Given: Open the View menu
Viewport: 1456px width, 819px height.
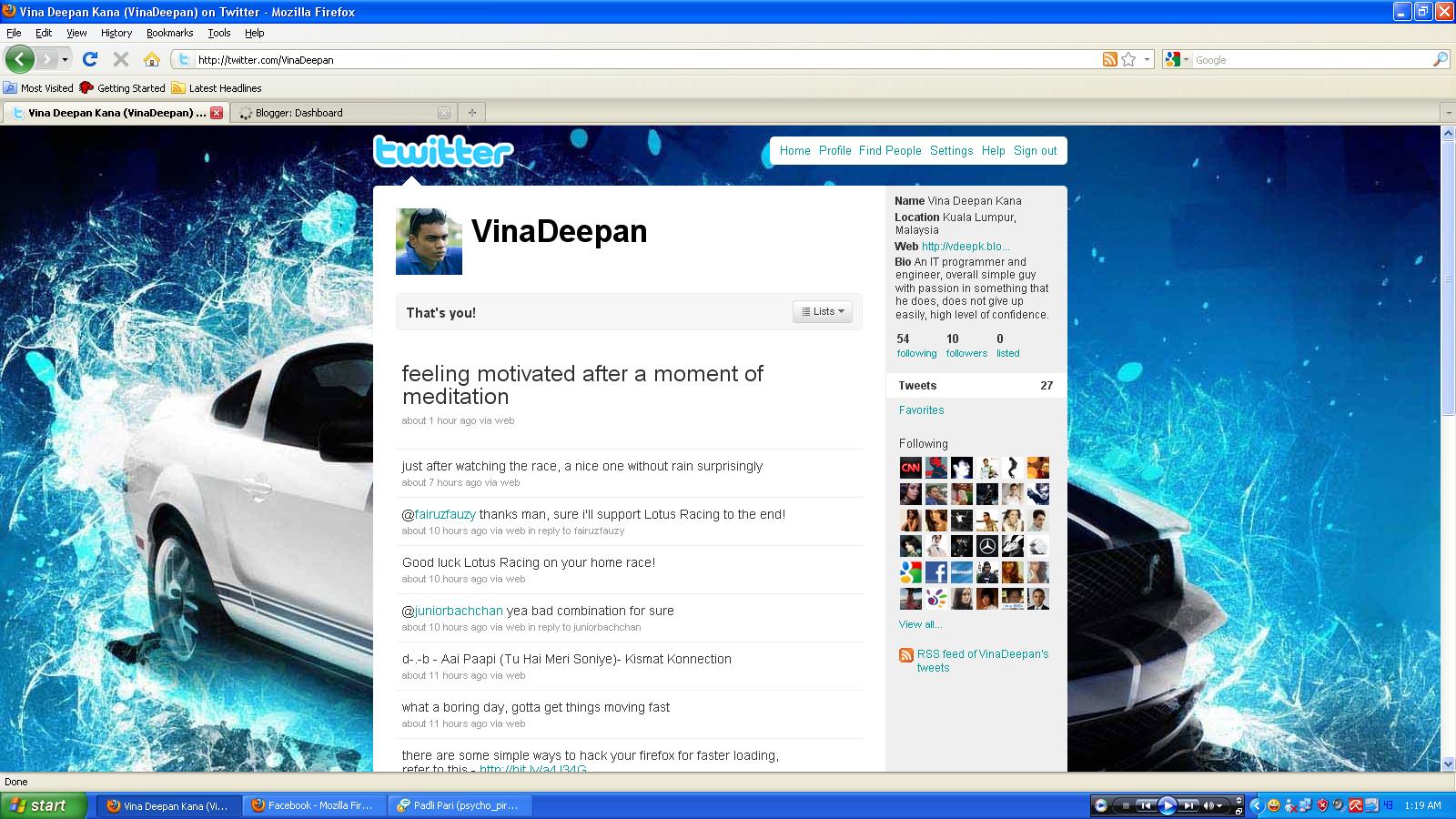Looking at the screenshot, I should (76, 33).
